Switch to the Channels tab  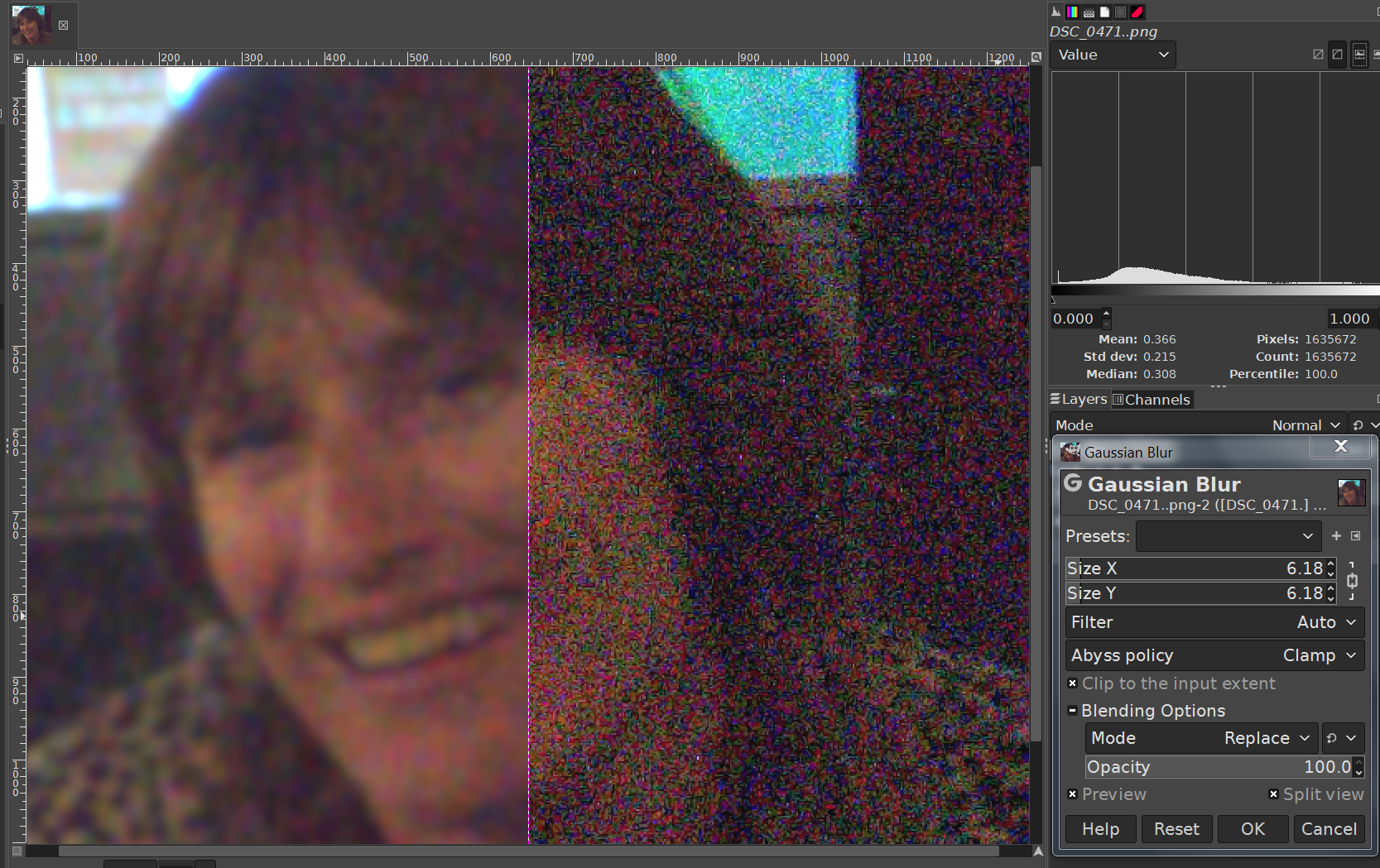pos(1151,400)
